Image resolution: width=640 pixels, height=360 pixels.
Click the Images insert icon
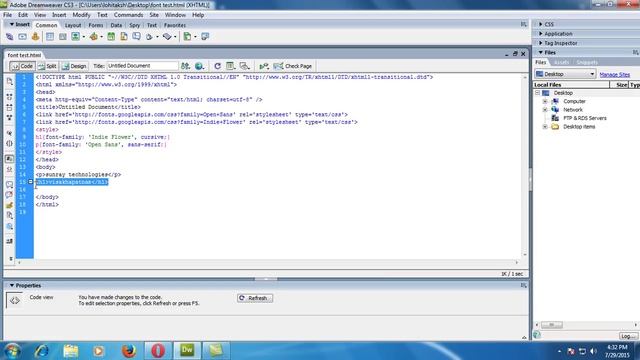(76, 37)
